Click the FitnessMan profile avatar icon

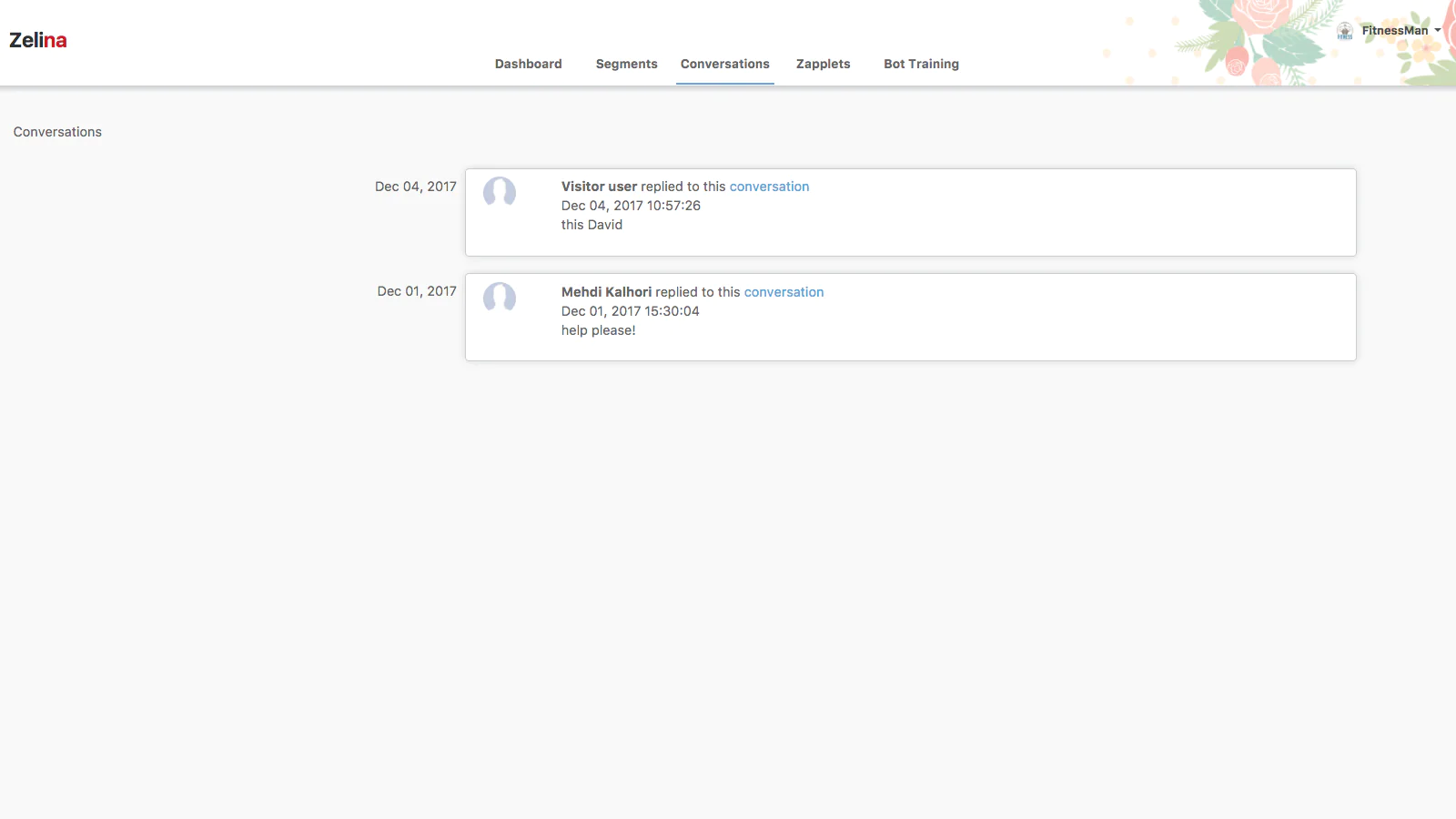[x=1345, y=31]
